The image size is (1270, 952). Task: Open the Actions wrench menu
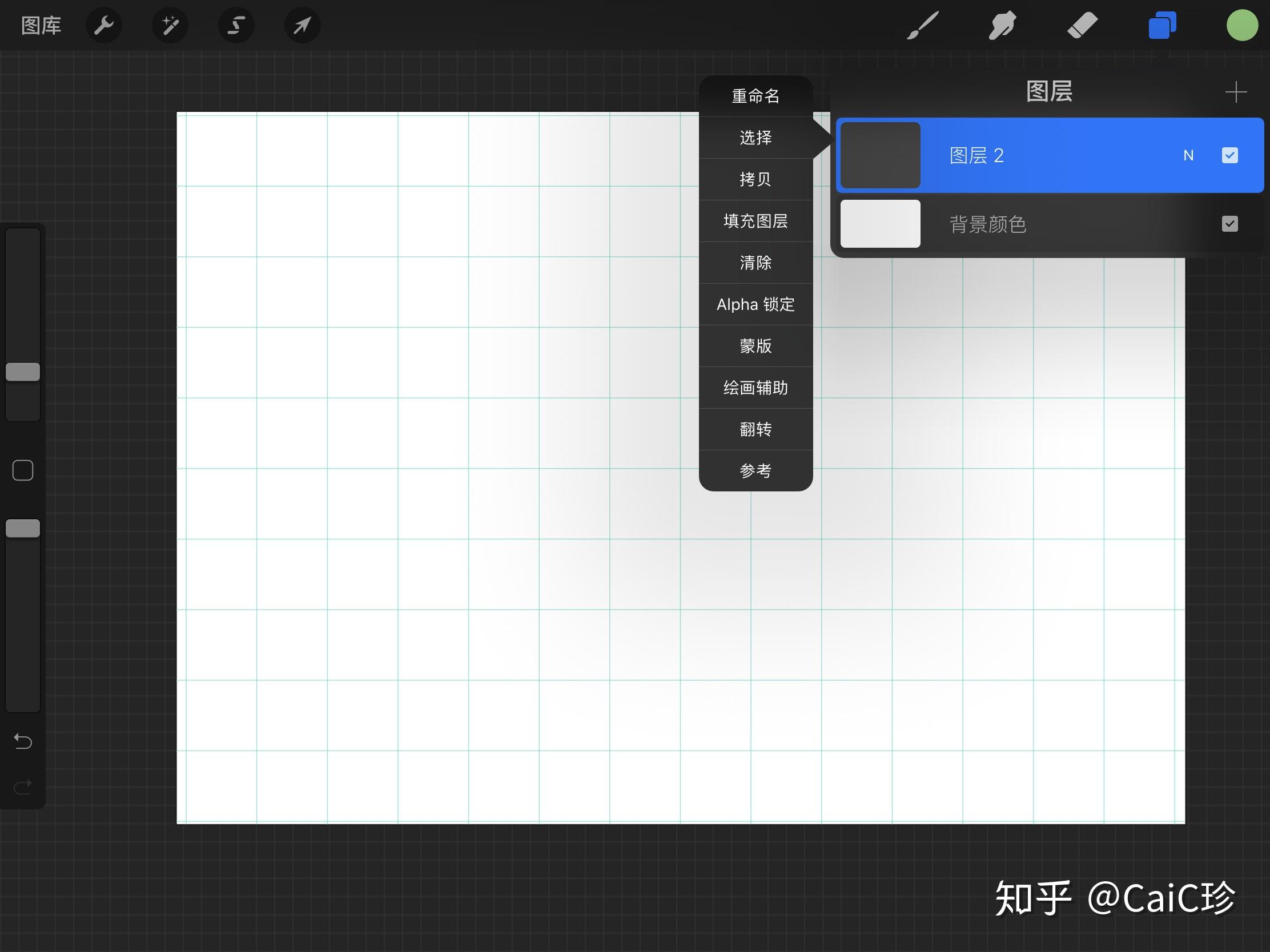click(x=104, y=25)
